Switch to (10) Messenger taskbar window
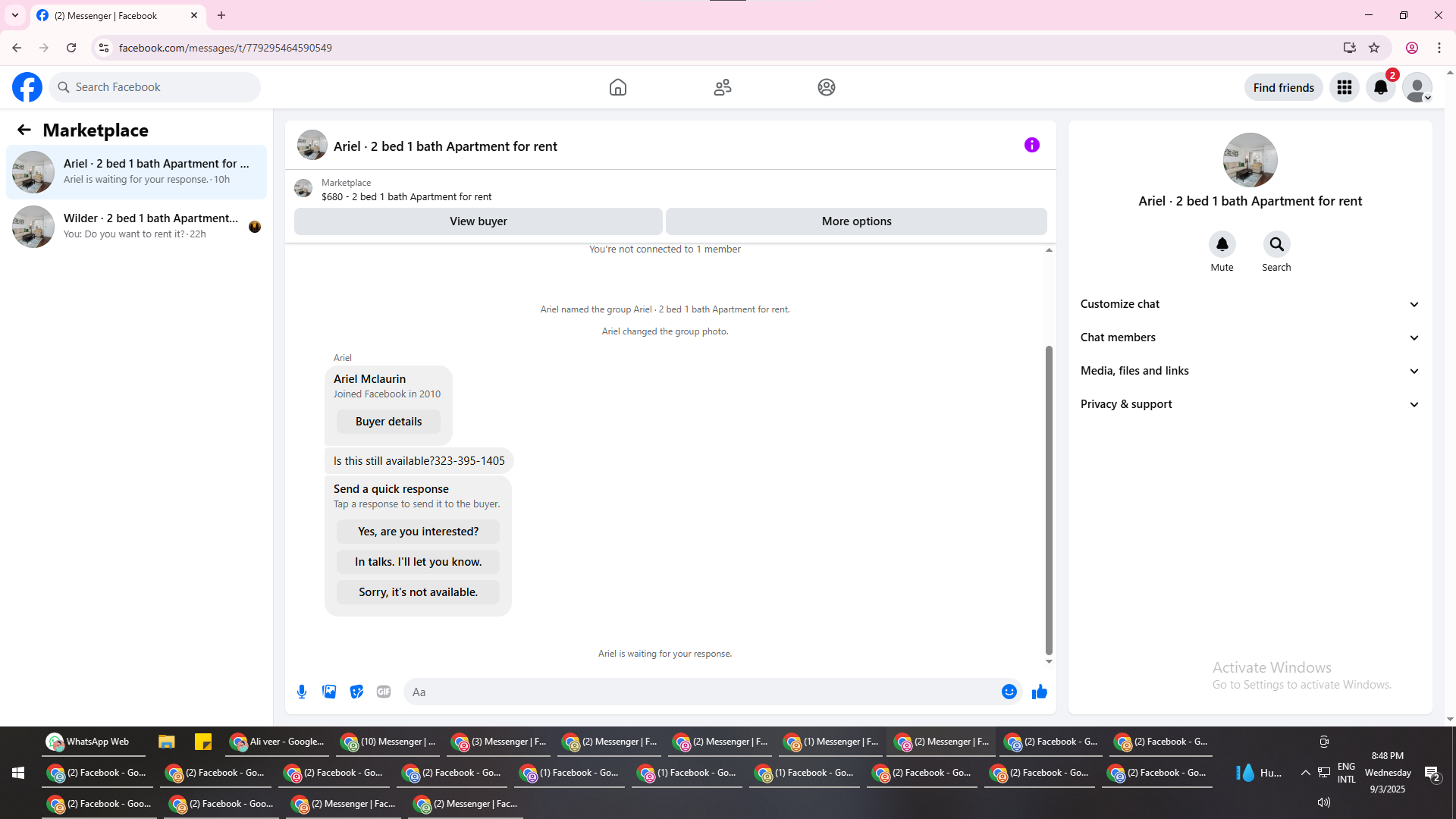1456x819 pixels. 389,742
